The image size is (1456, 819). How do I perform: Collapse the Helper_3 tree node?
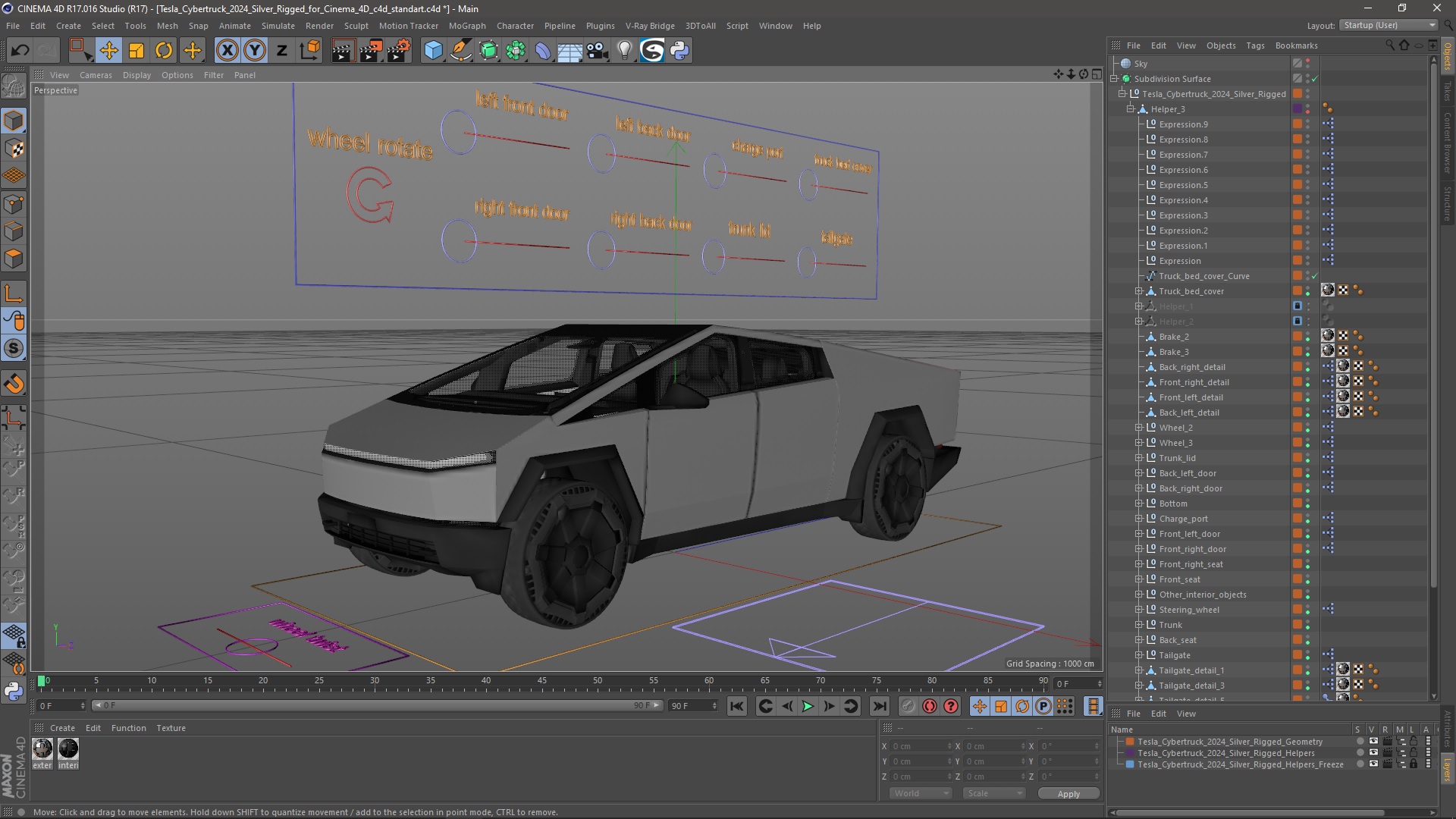click(x=1130, y=109)
